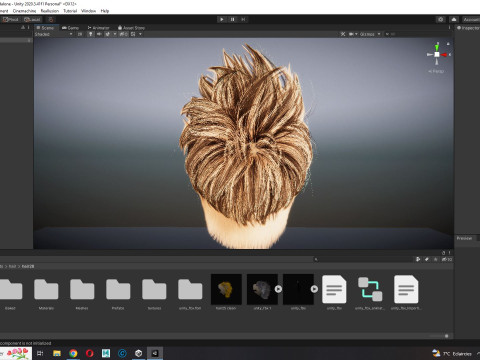Open the Help menu
Screen dimensions: 480x360
point(105,11)
